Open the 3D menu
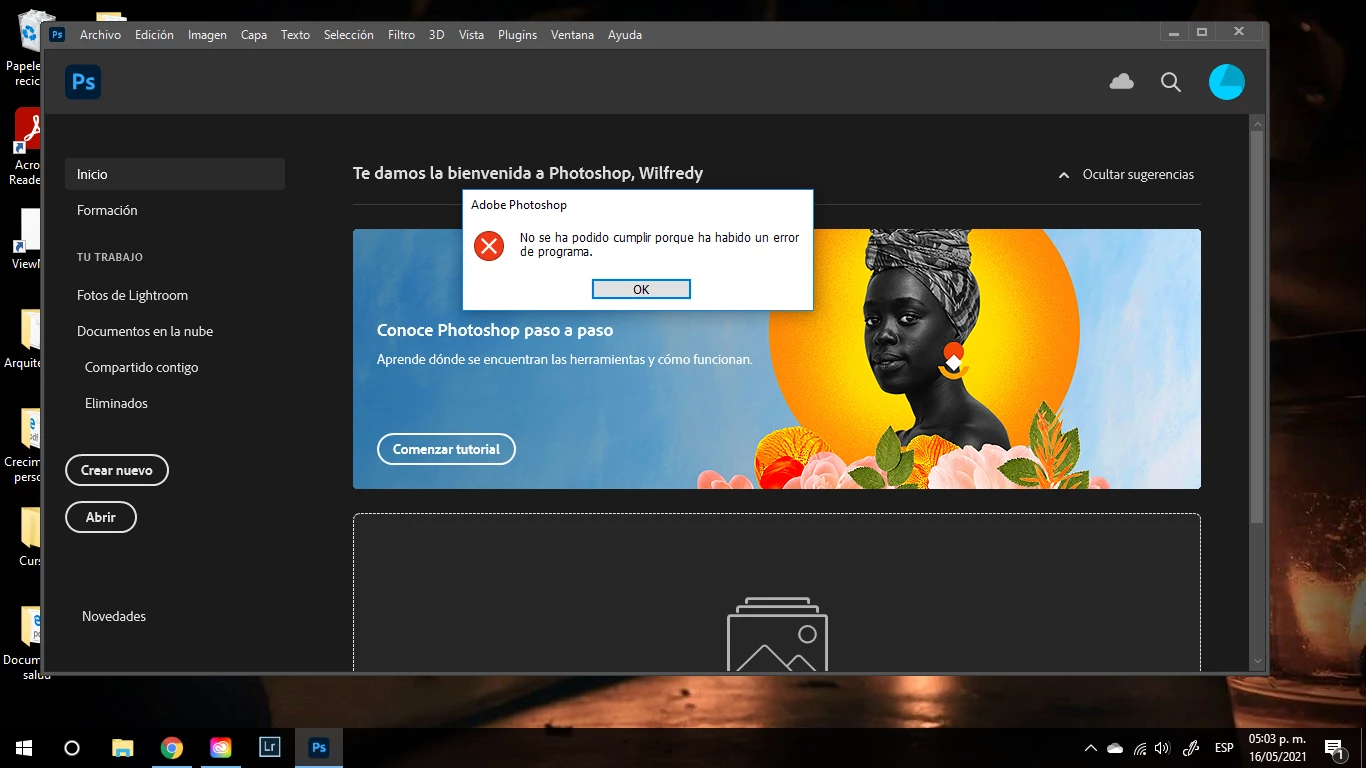The image size is (1366, 768). point(436,35)
